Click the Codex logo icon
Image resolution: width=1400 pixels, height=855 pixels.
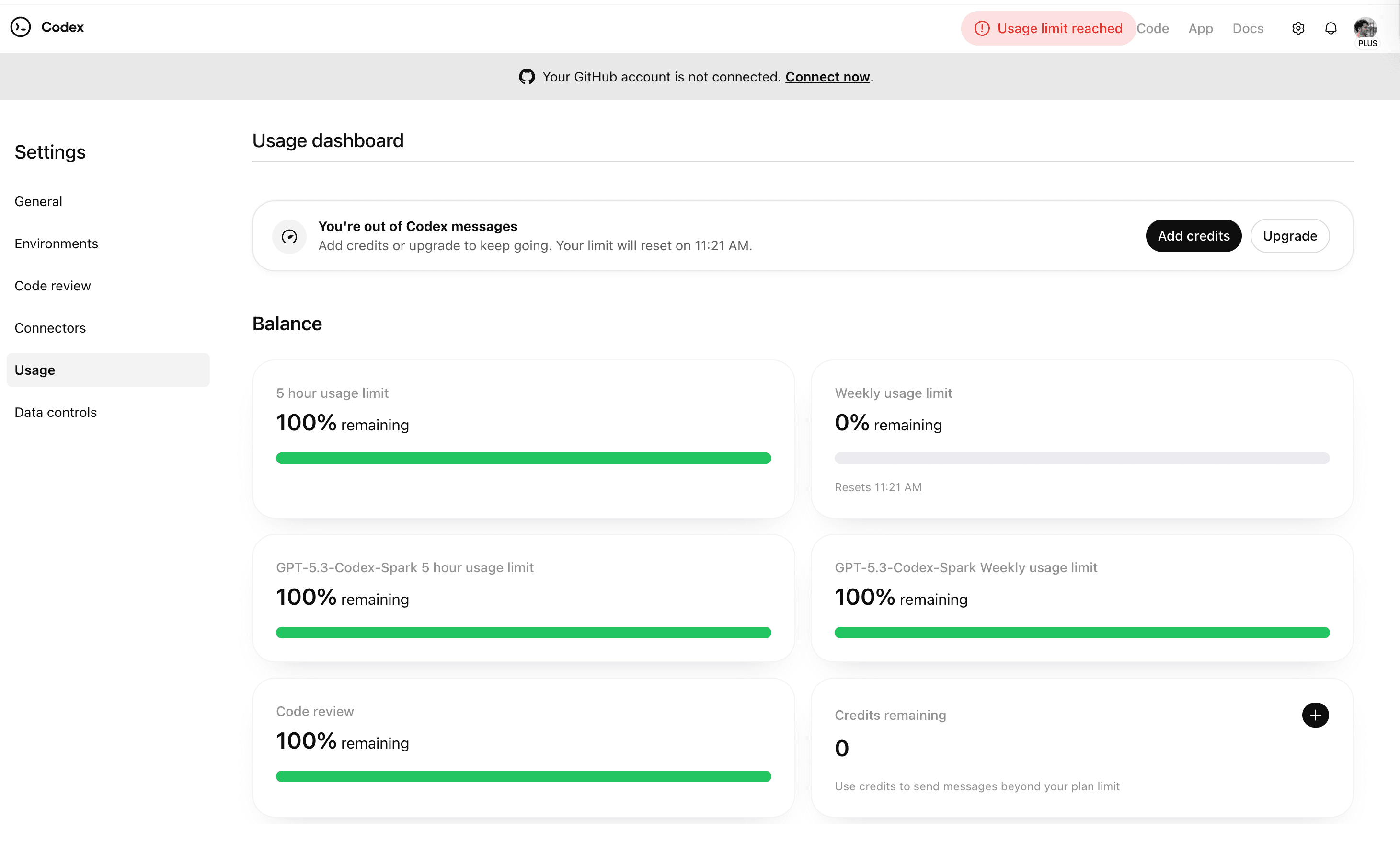click(21, 27)
